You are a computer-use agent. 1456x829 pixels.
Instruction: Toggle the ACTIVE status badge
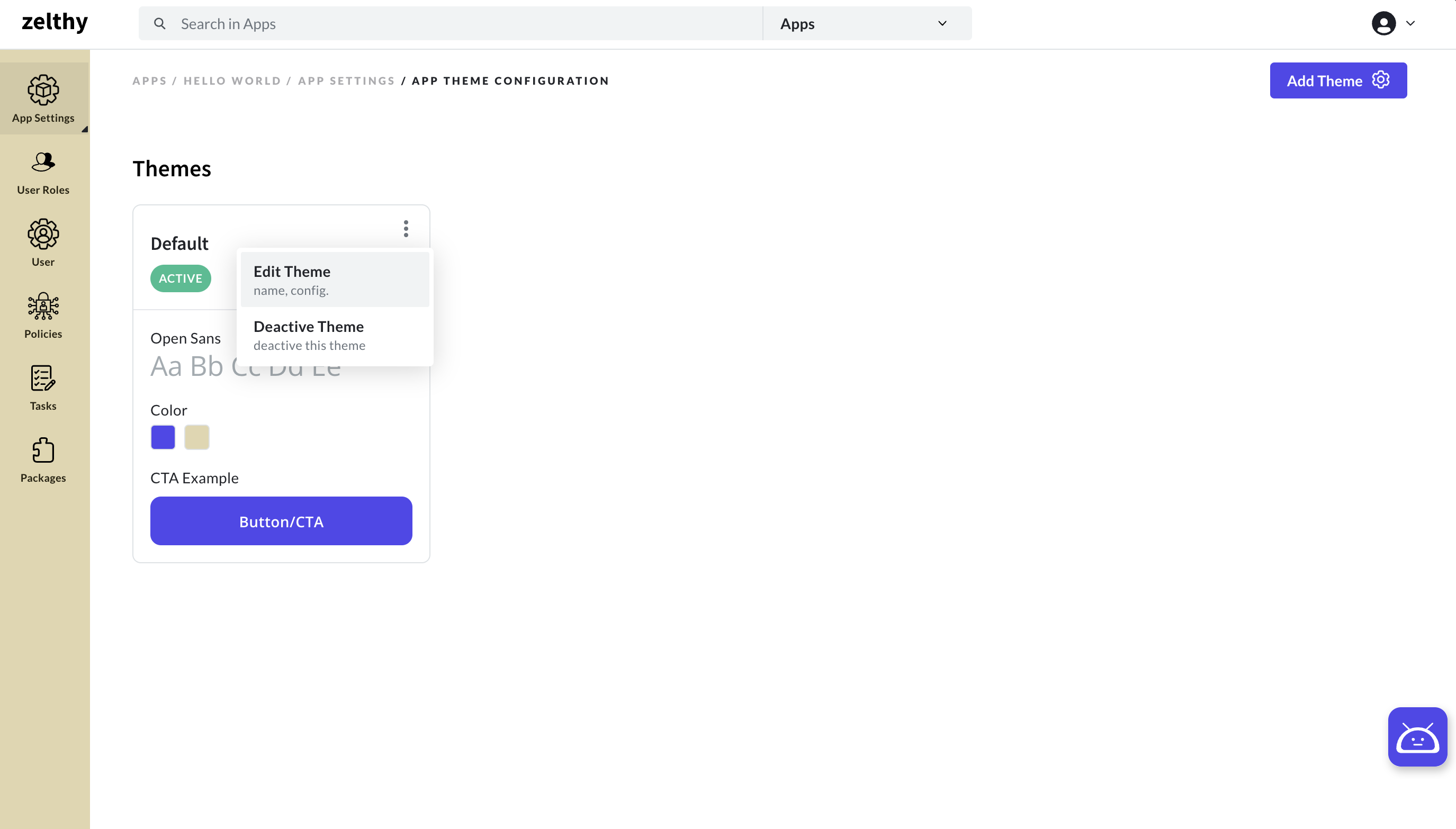[x=181, y=279]
